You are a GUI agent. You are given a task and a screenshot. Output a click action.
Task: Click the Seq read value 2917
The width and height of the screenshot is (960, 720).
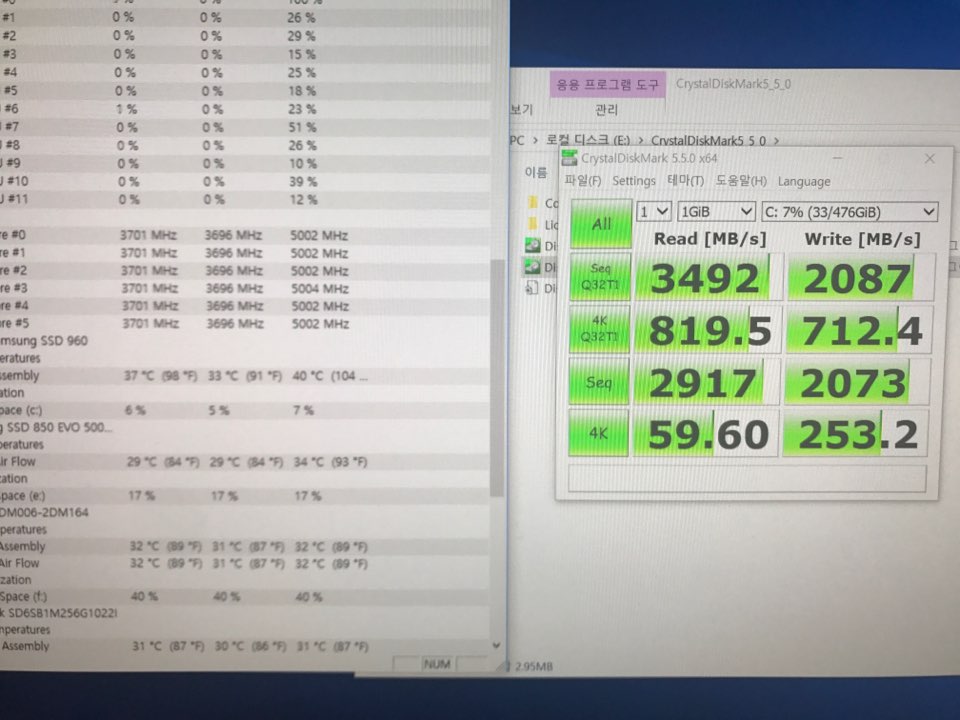point(705,383)
